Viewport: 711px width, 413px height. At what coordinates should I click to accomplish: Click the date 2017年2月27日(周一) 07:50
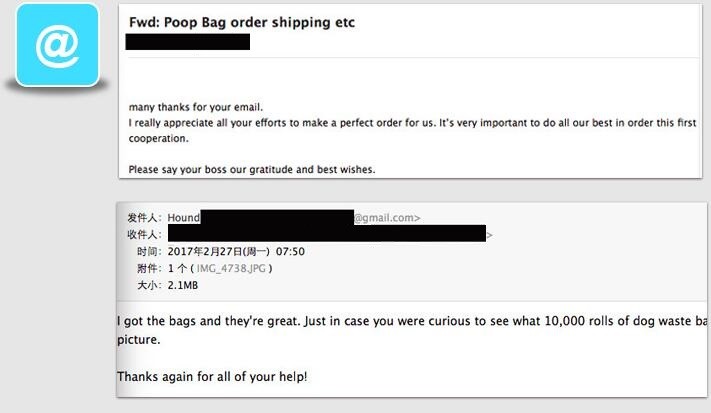[236, 251]
